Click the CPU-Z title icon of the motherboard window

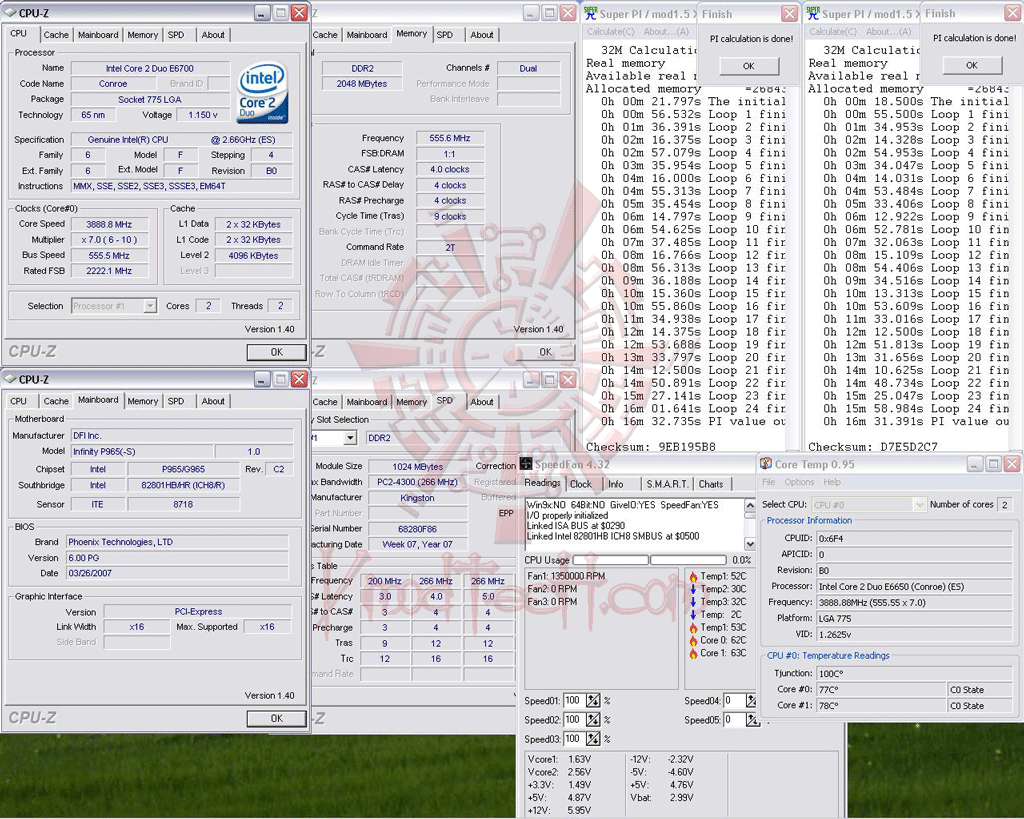(x=10, y=379)
